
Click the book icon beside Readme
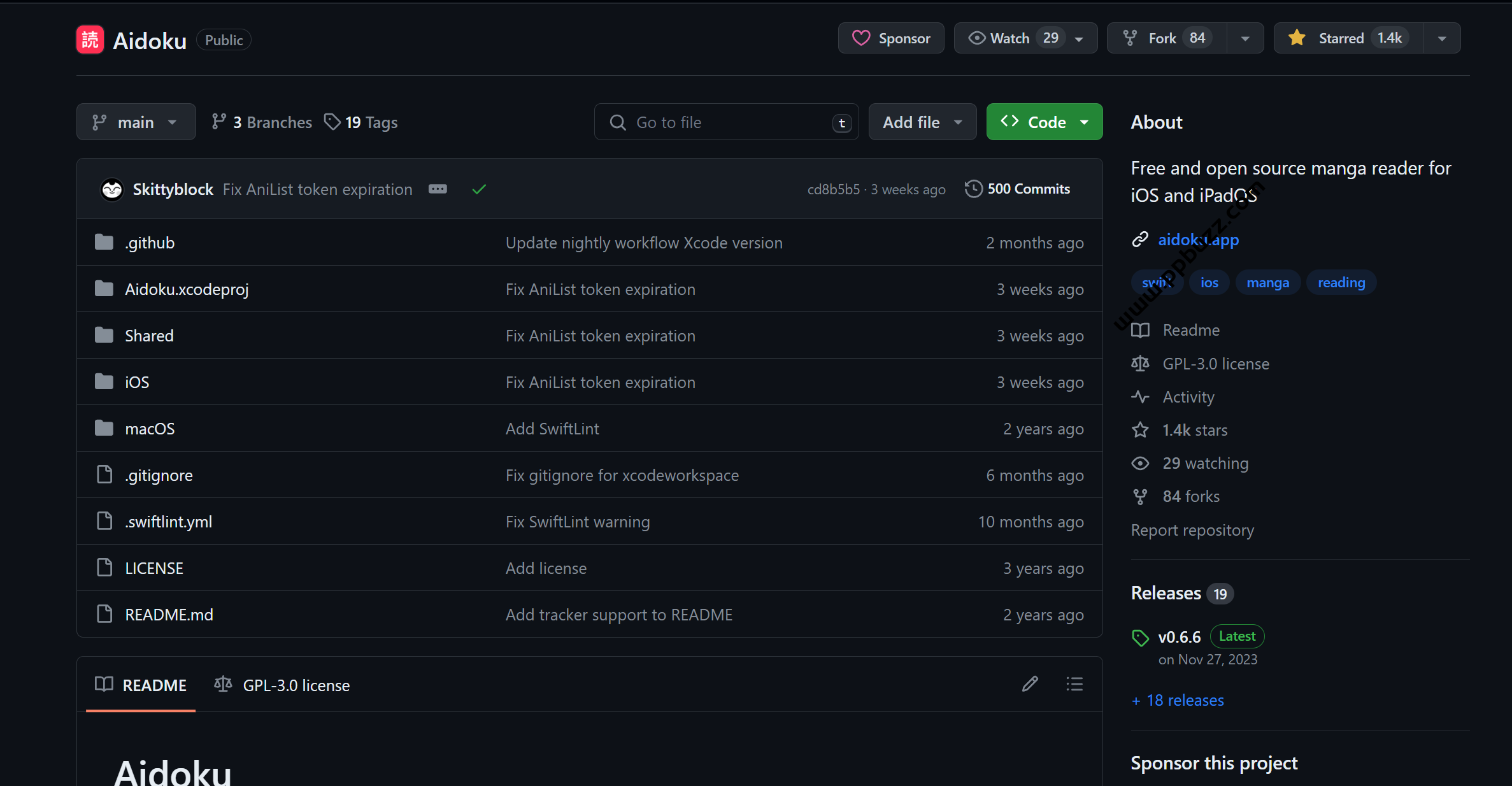(1140, 330)
